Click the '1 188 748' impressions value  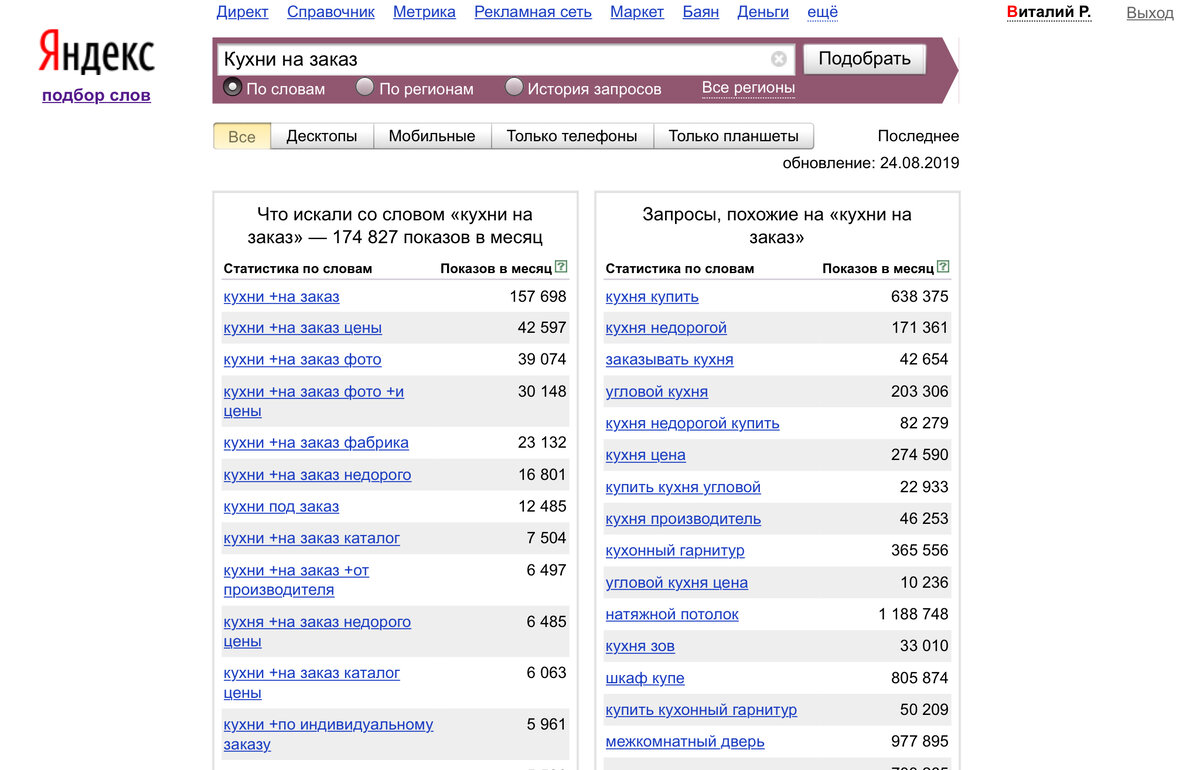point(913,614)
